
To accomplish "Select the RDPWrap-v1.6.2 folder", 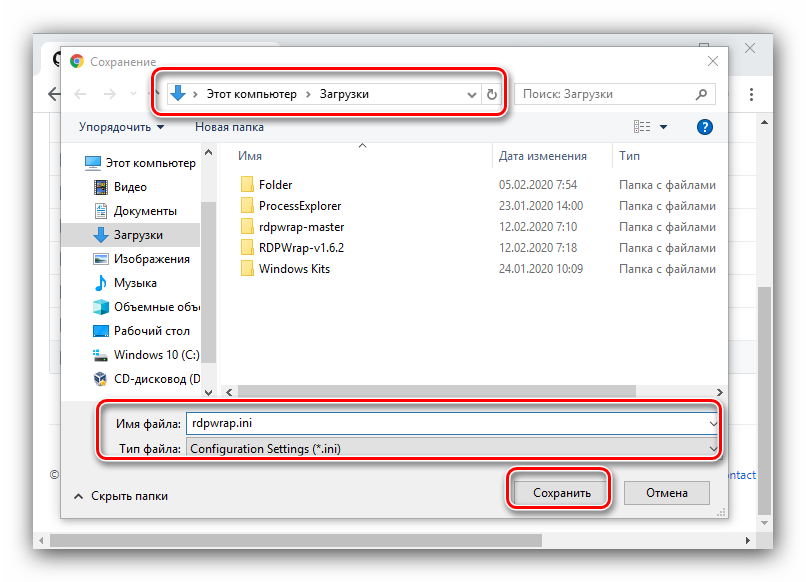I will point(300,247).
